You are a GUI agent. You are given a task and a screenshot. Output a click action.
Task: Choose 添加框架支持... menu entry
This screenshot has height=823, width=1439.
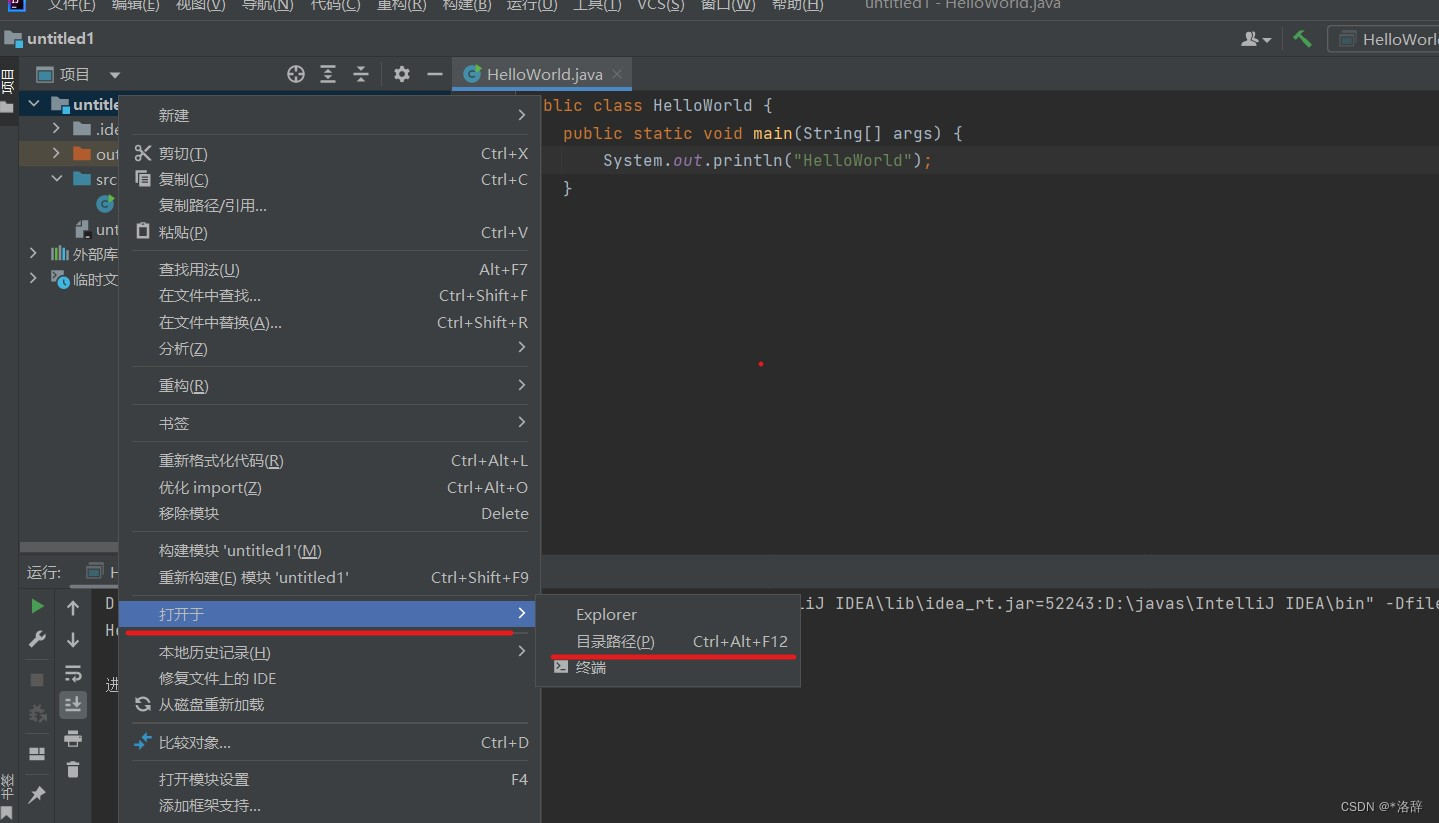(x=329, y=805)
